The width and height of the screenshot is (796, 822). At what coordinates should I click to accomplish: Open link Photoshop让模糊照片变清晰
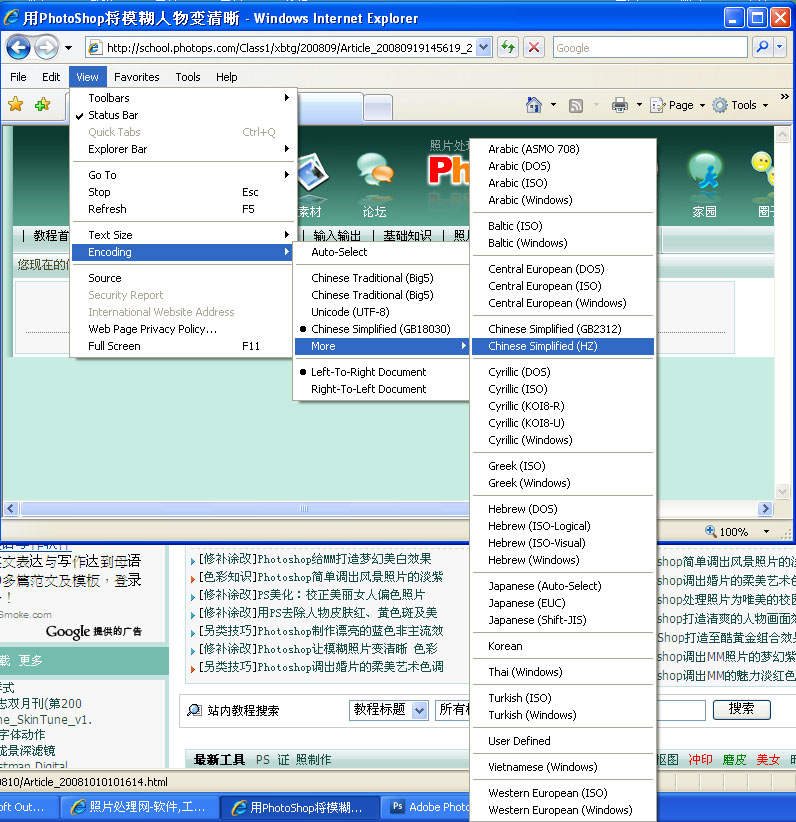(332, 649)
